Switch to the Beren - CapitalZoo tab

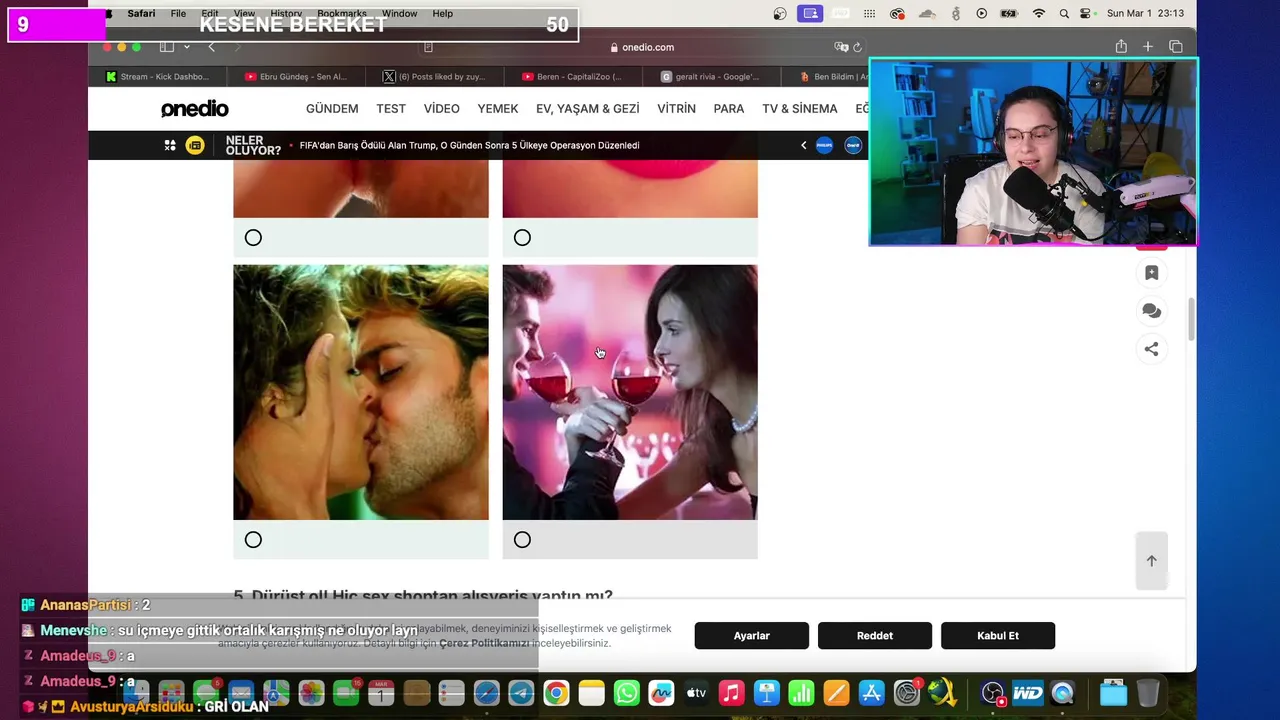pyautogui.click(x=572, y=76)
